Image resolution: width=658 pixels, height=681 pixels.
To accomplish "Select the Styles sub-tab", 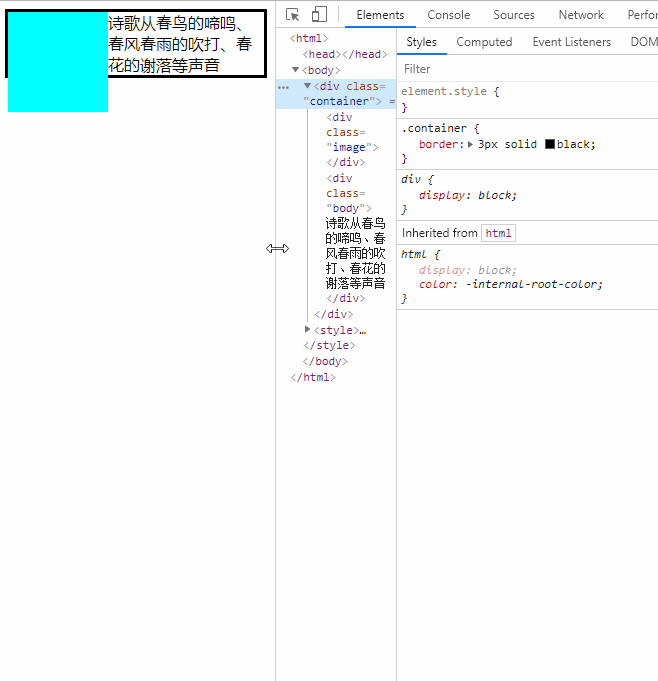I will tap(421, 42).
